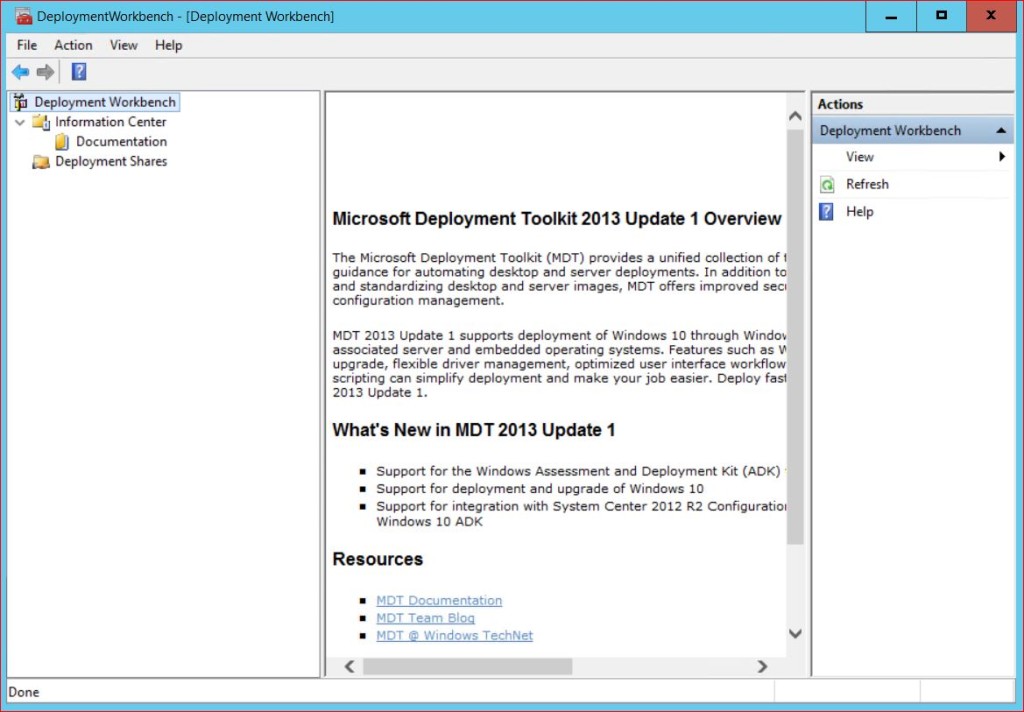The image size is (1024, 712).
Task: Click the Help question mark toolbar icon
Action: [x=78, y=71]
